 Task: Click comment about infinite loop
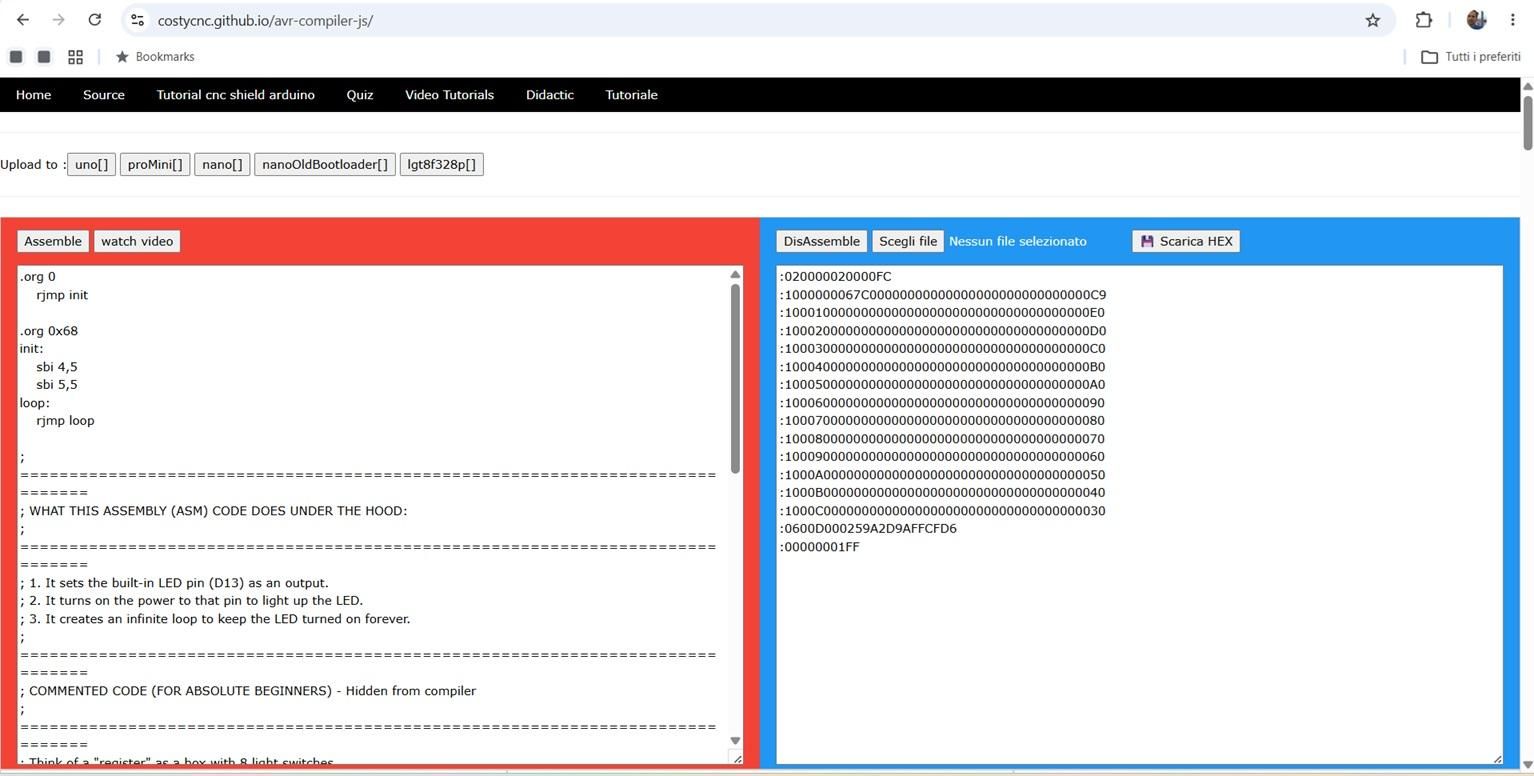tap(215, 619)
